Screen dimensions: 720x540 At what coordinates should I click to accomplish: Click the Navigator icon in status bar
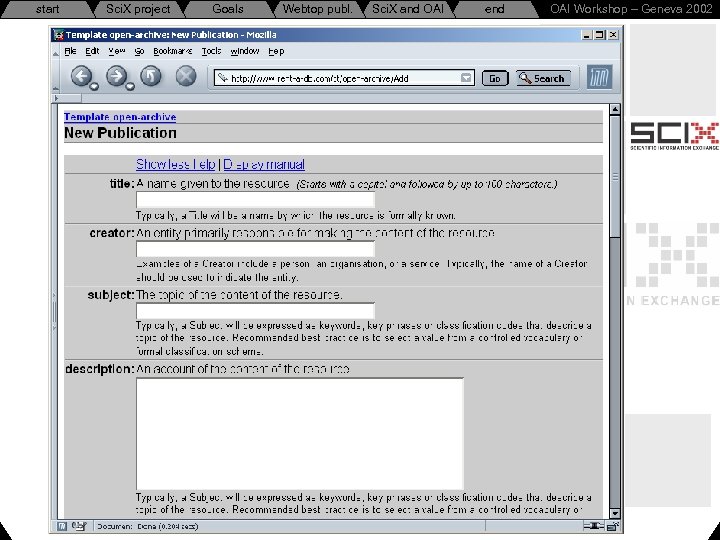pyautogui.click(x=62, y=526)
